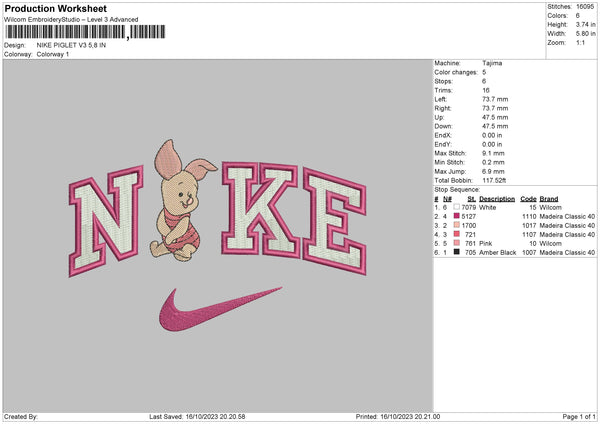Click the 'Colorway 1' value
Viewport: 600px width, 424px height.
point(53,54)
